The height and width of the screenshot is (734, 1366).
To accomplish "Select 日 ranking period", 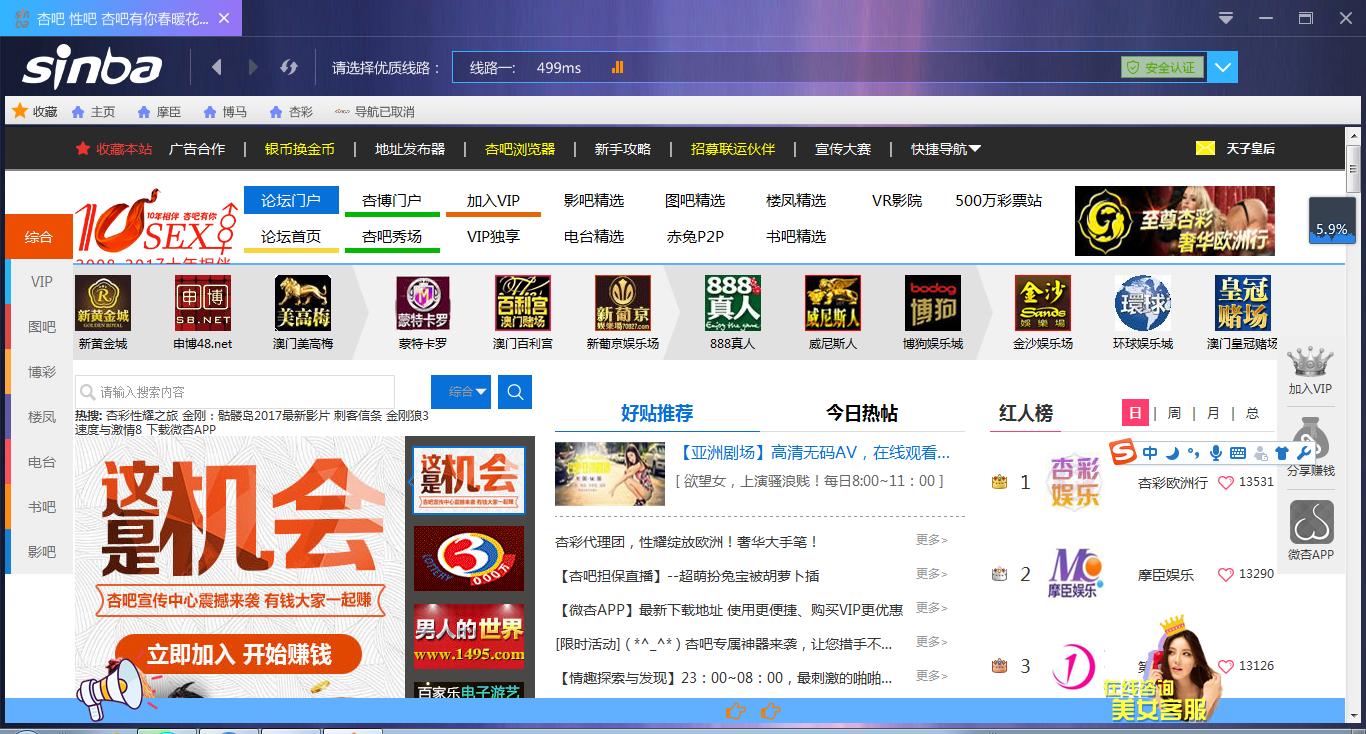I will point(1135,413).
